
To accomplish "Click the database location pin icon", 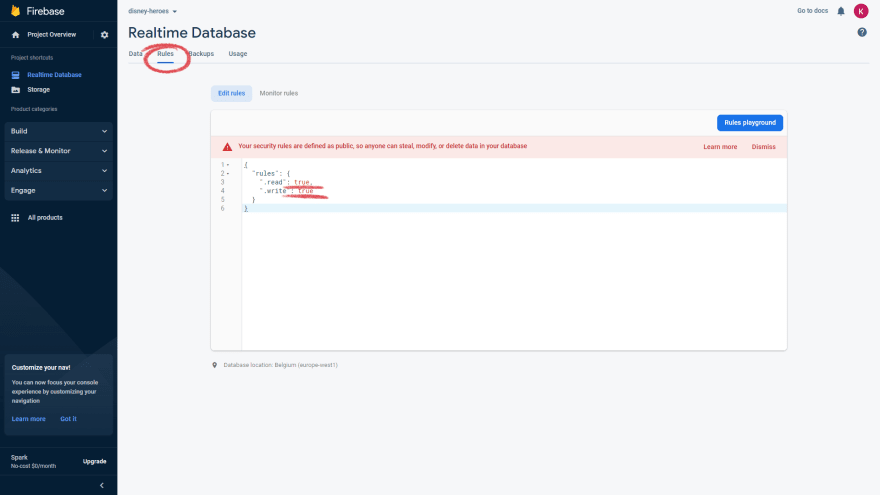I will [x=214, y=365].
